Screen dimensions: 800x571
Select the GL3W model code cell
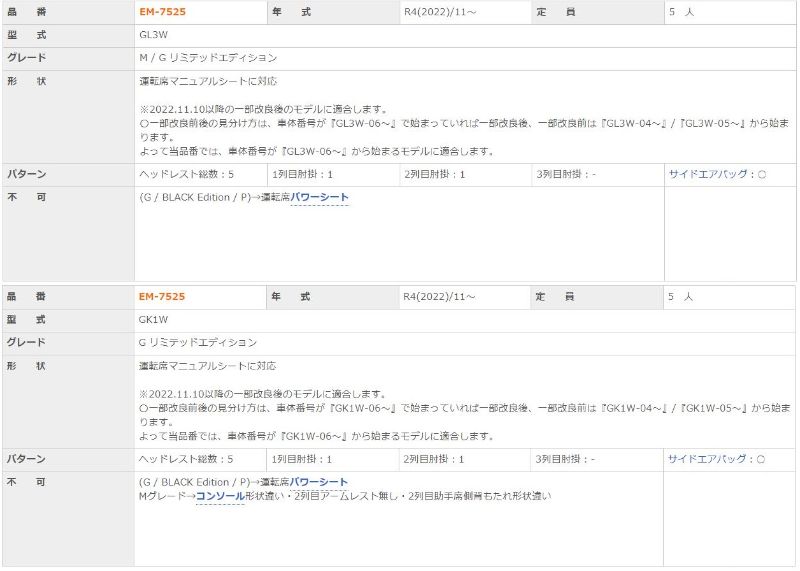[x=154, y=35]
